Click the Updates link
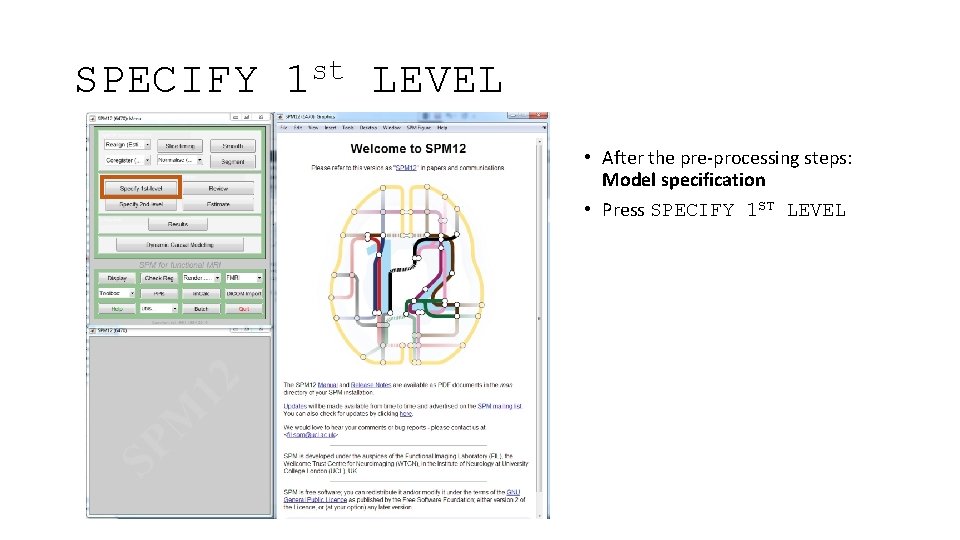 click(294, 407)
